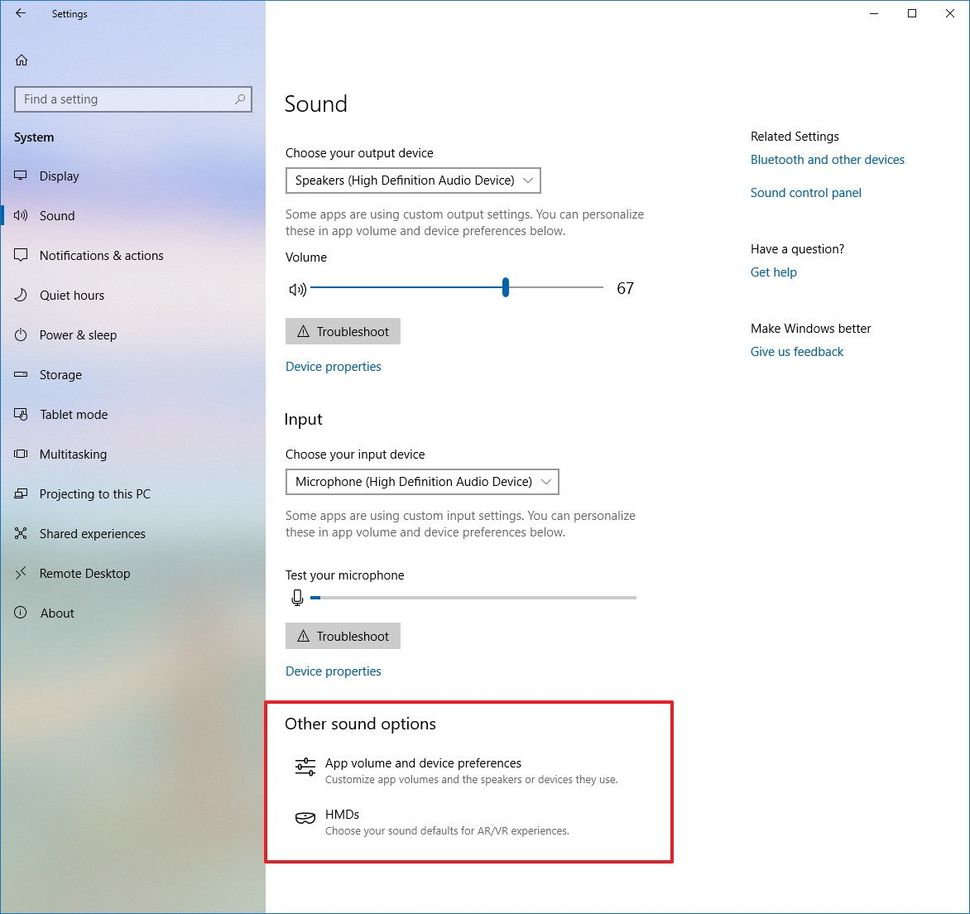Image resolution: width=970 pixels, height=914 pixels.
Task: Click the HMDs headset icon
Action: pyautogui.click(x=304, y=817)
